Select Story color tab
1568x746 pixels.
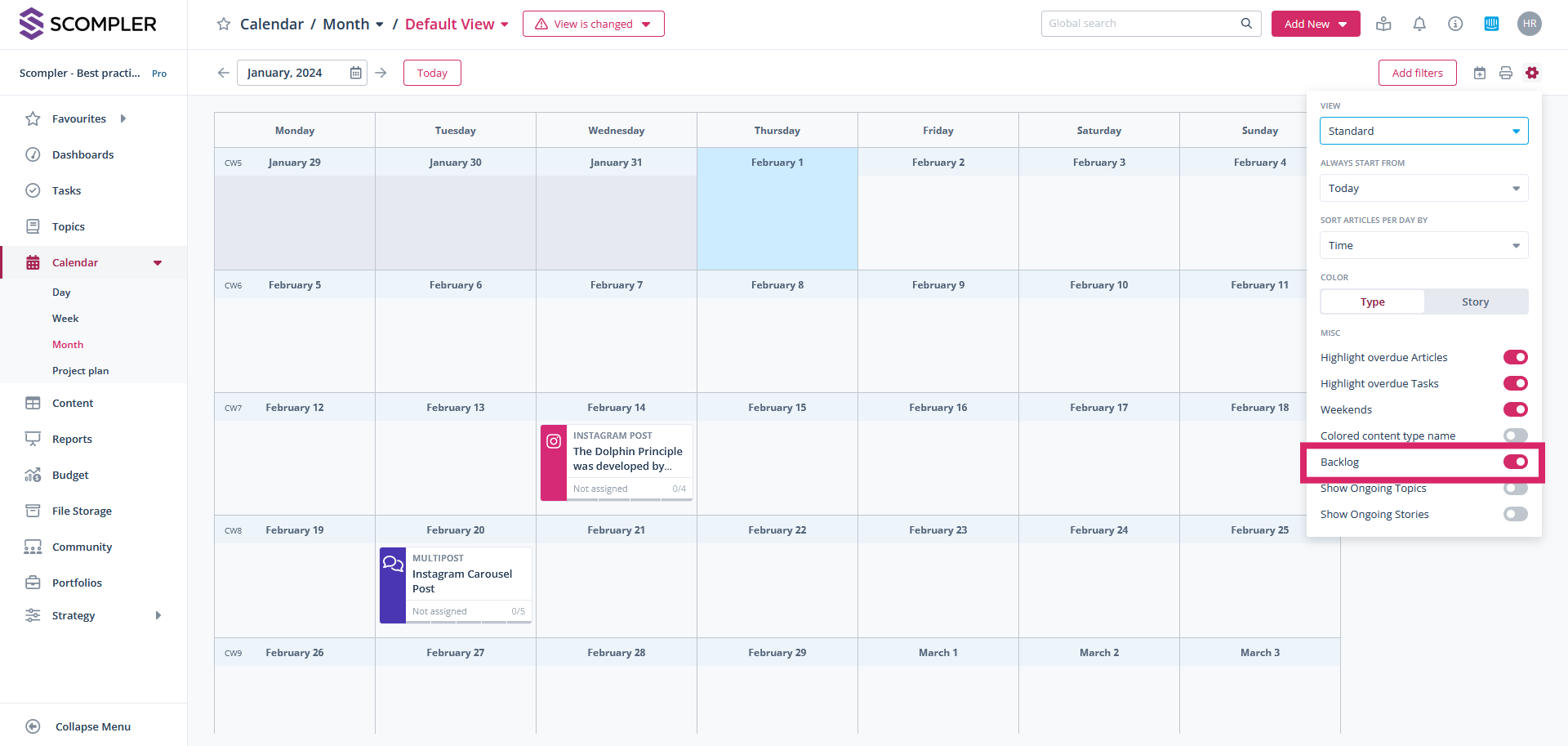pos(1475,302)
